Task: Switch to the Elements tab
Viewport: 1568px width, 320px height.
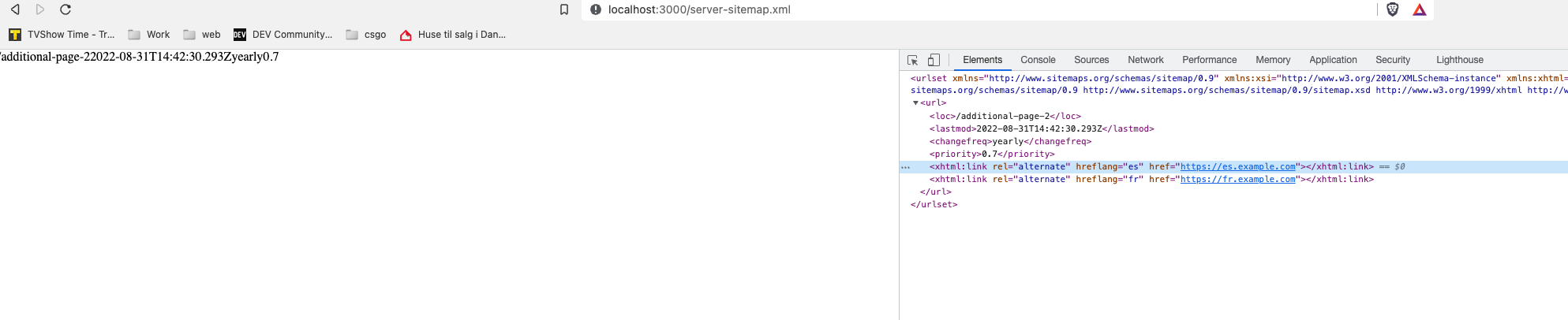Action: (x=982, y=60)
